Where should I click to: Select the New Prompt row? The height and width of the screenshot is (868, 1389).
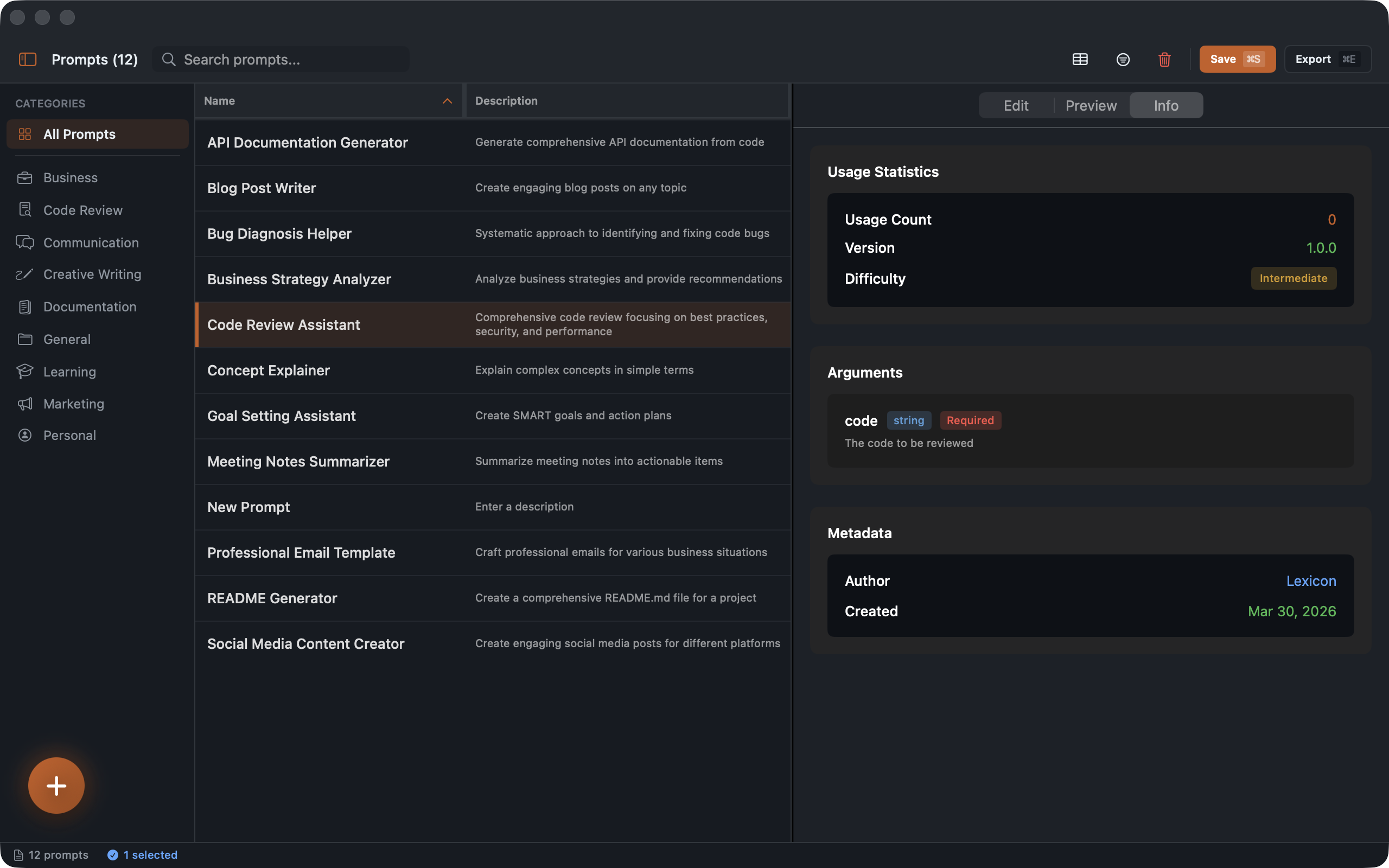[x=493, y=507]
